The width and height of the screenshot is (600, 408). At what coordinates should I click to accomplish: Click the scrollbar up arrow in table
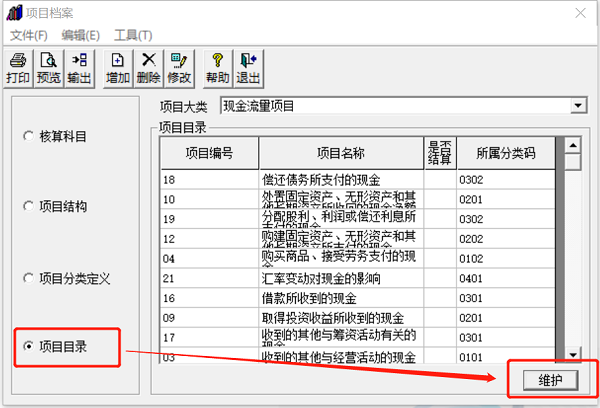[573, 145]
